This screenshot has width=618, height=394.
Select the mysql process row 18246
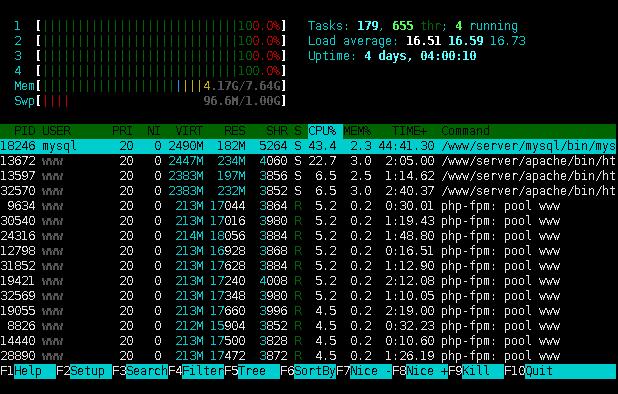[x=308, y=146]
